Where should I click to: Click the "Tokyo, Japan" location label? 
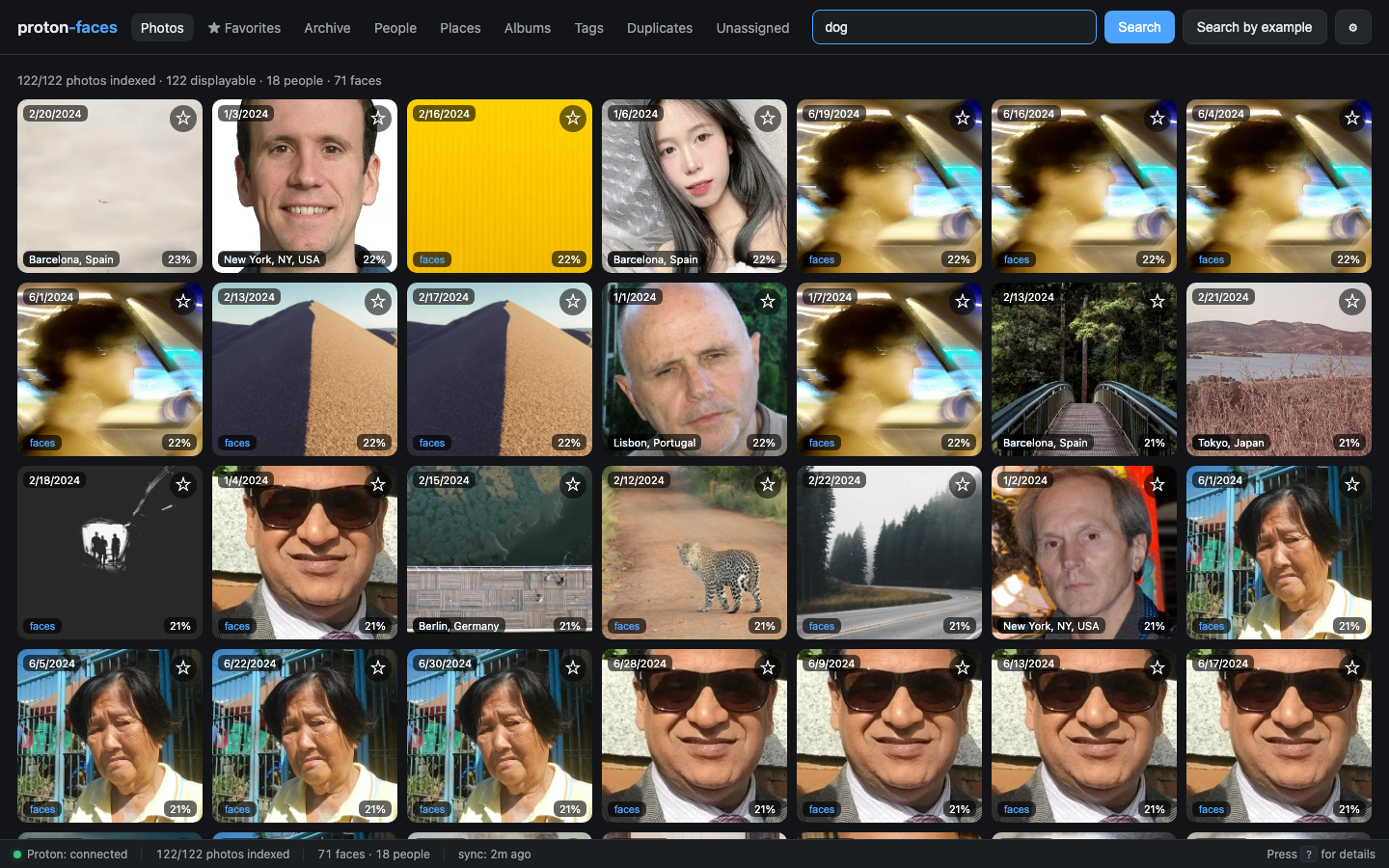[1231, 443]
